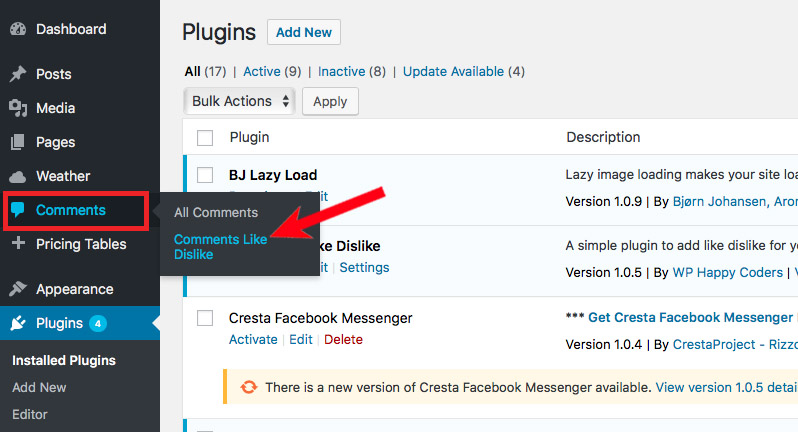Click the Plugin column header
798x432 pixels.
(249, 137)
